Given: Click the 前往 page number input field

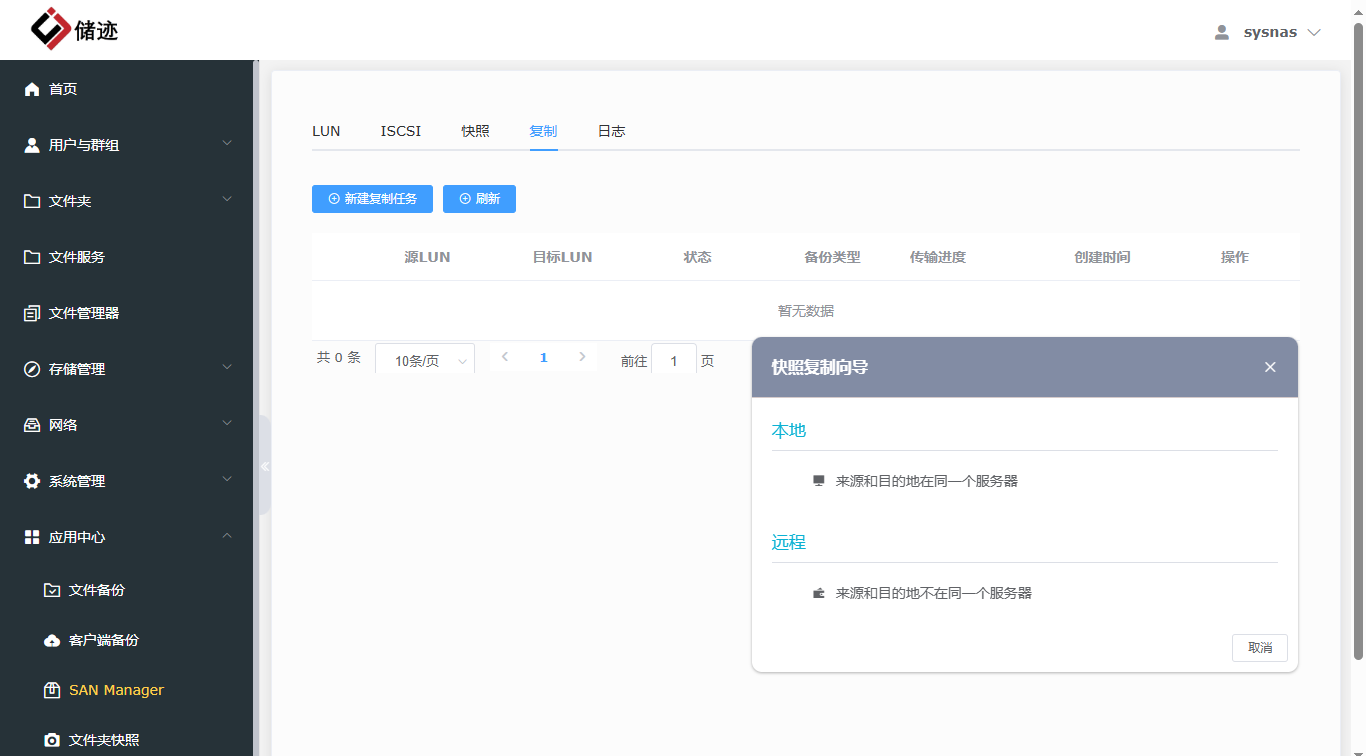Looking at the screenshot, I should (x=674, y=359).
